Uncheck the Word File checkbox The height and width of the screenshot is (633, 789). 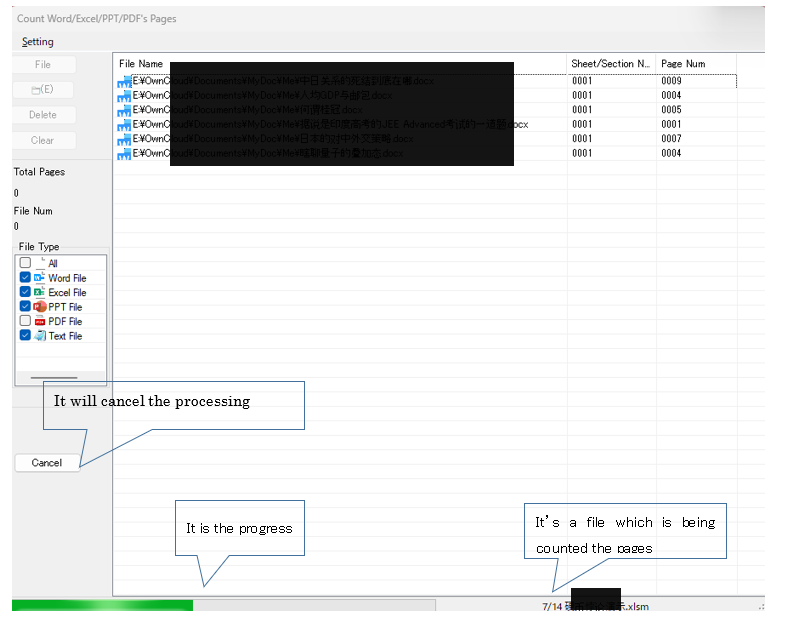25,277
